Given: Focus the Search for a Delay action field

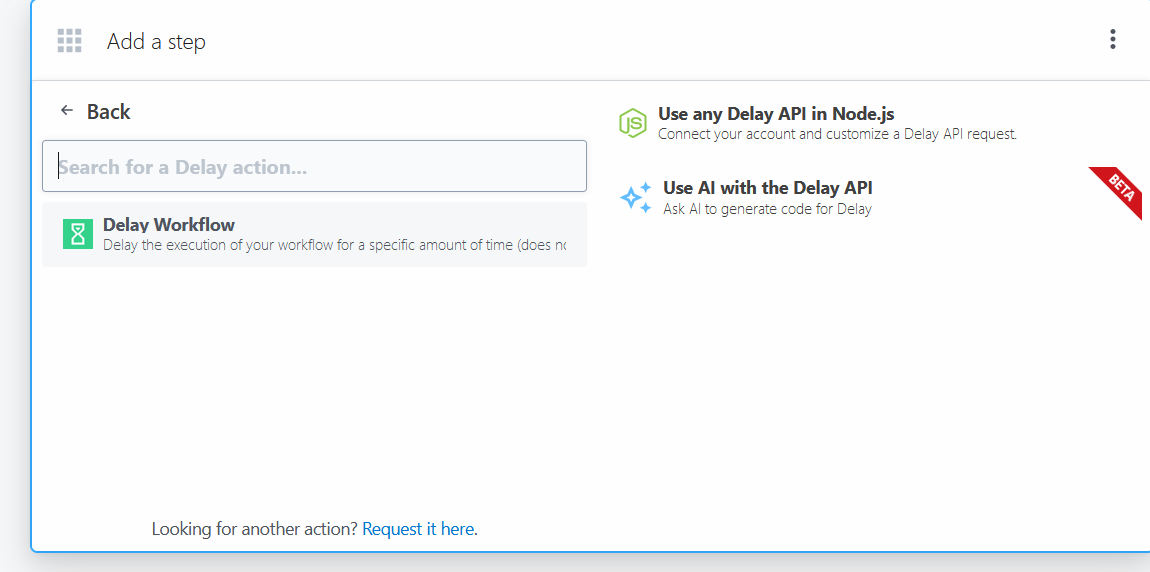Looking at the screenshot, I should pos(314,166).
